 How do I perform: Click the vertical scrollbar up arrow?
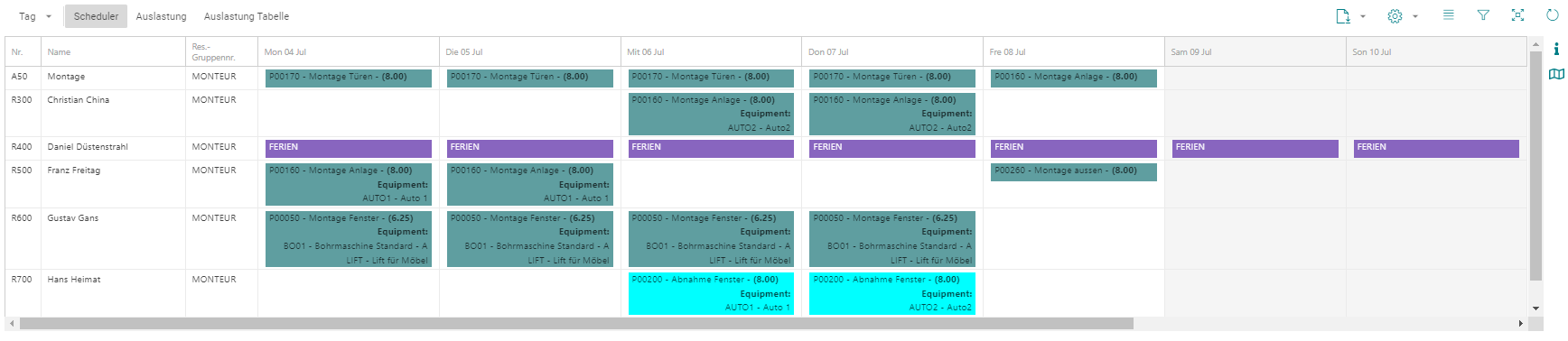[x=1535, y=44]
